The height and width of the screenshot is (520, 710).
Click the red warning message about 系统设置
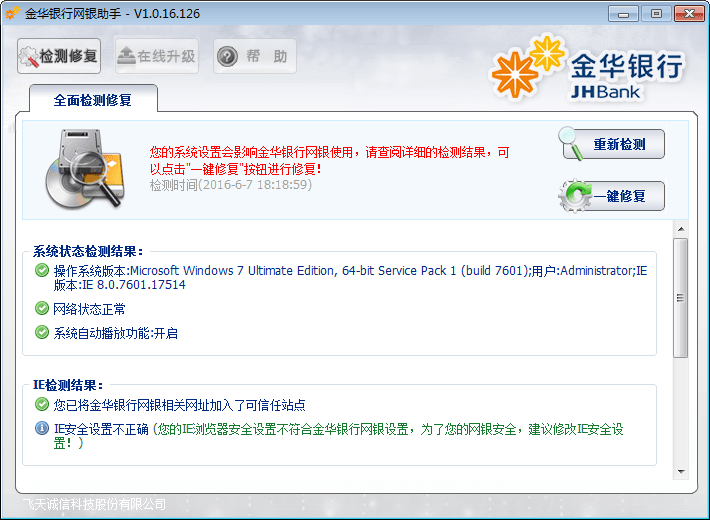coord(330,160)
